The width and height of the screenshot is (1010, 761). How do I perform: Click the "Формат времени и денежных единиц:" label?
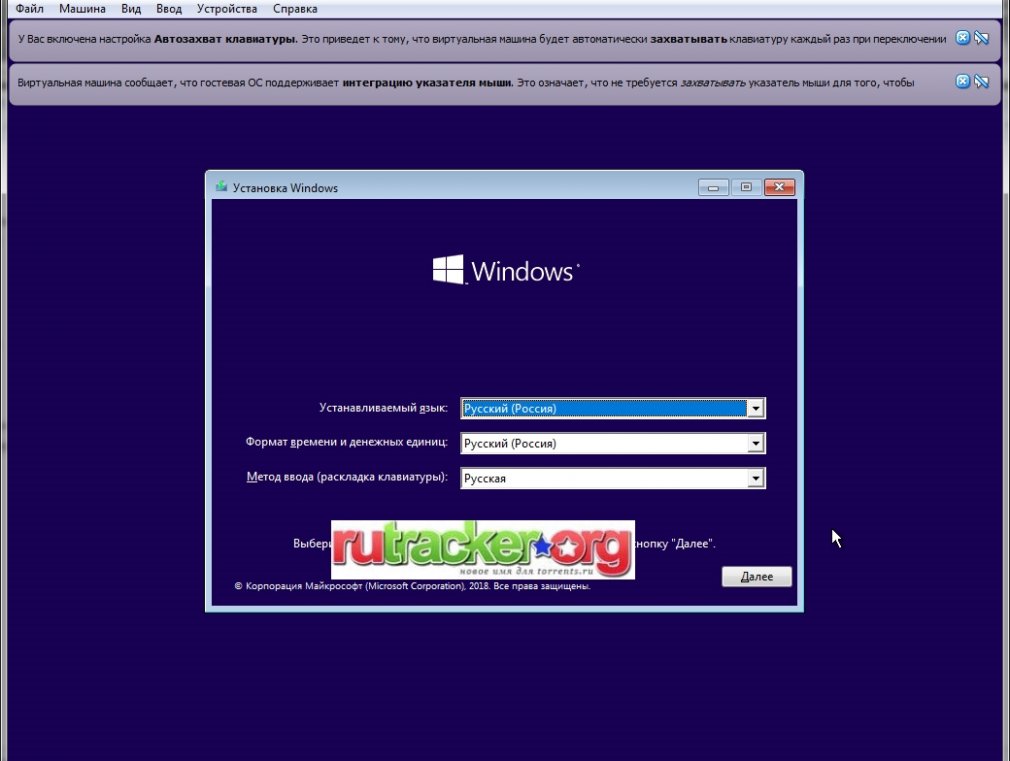tap(347, 442)
